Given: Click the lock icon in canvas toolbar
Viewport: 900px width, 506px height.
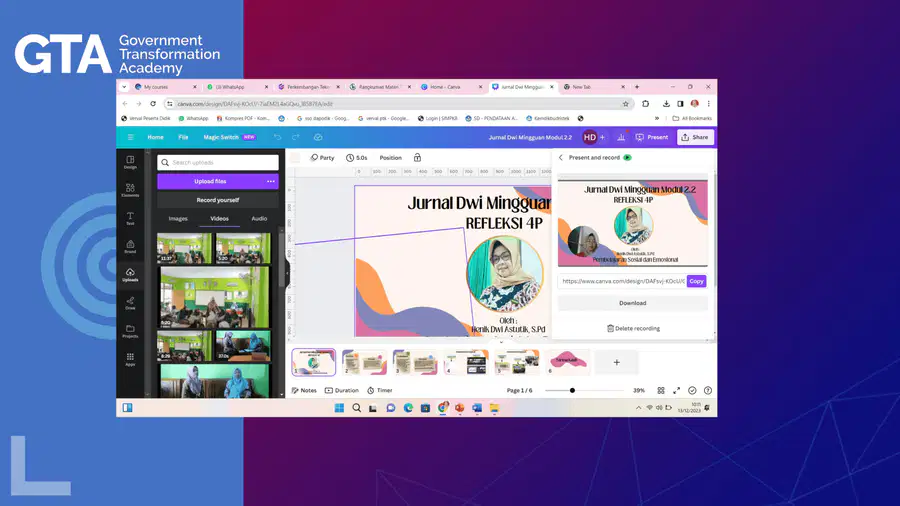Looking at the screenshot, I should point(417,157).
